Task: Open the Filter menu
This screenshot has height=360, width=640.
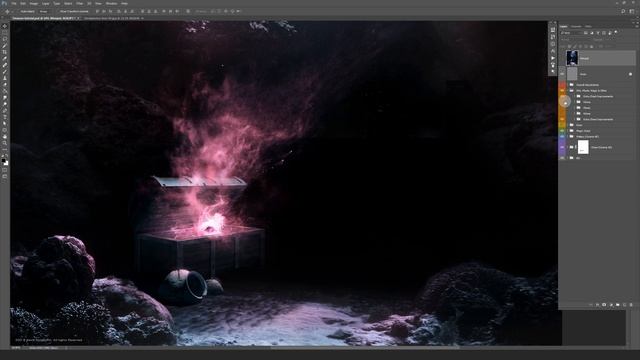Action: (x=79, y=3)
